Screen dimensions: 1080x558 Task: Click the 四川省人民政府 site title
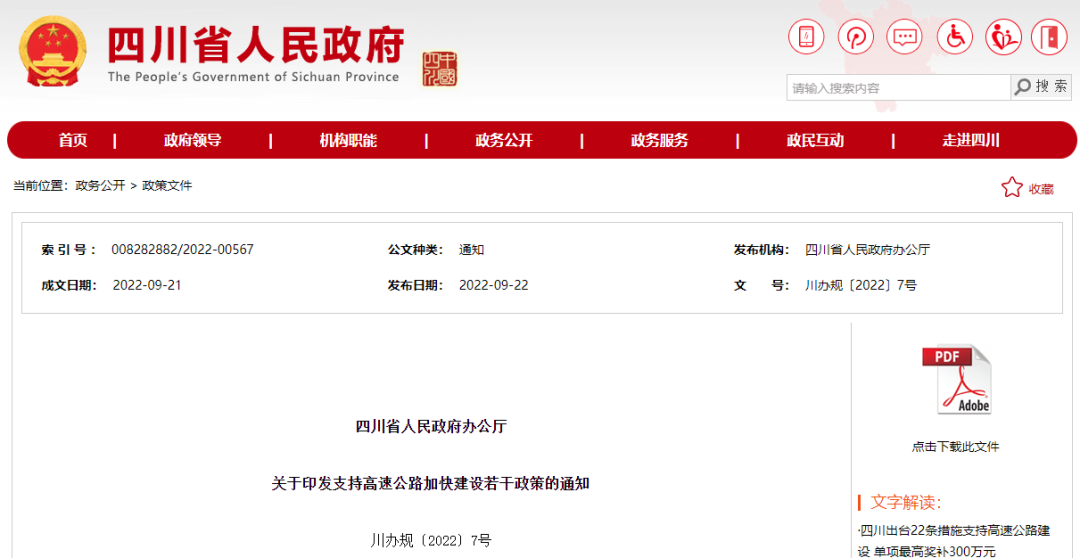(x=256, y=47)
